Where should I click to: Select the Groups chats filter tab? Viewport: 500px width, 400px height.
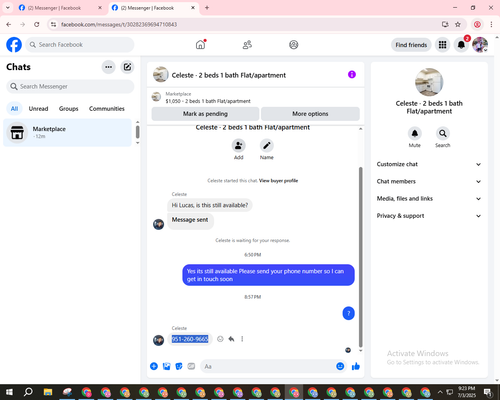click(68, 109)
